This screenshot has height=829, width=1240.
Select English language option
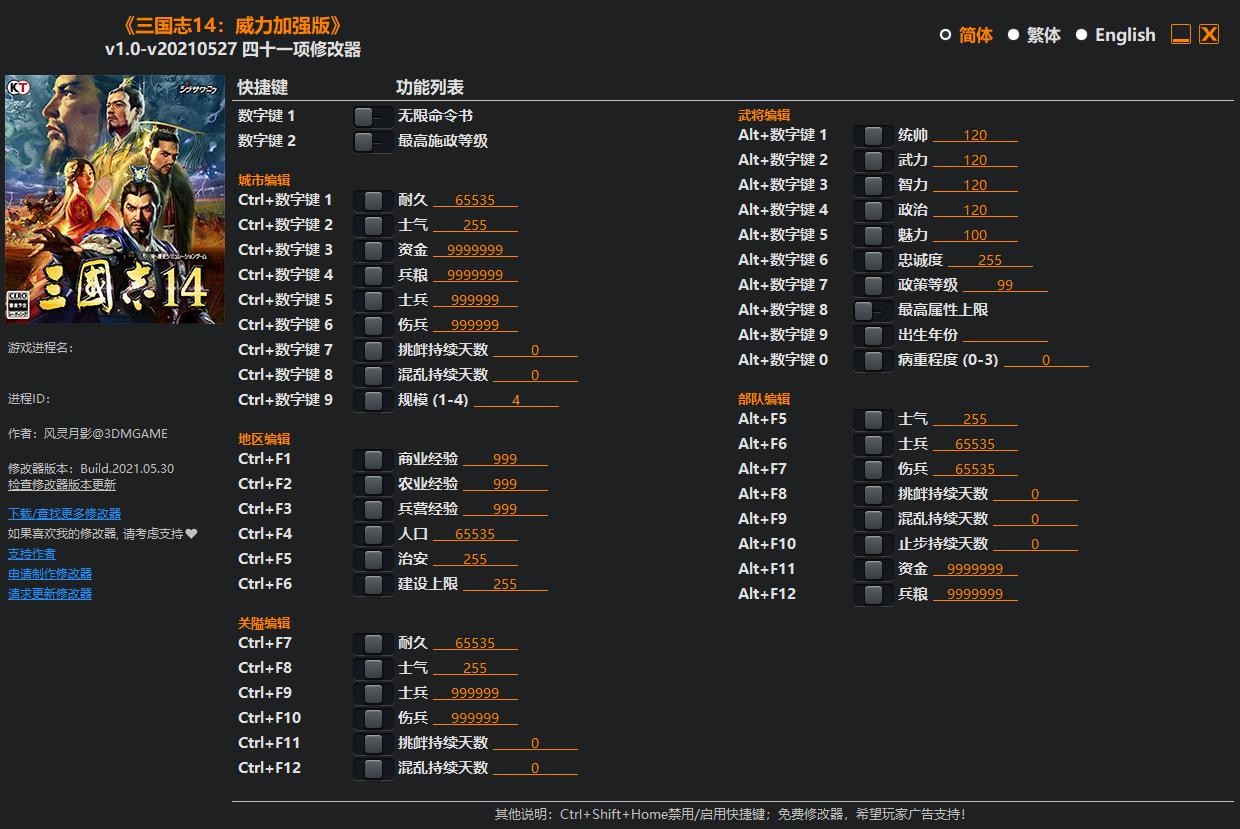pyautogui.click(x=1115, y=35)
